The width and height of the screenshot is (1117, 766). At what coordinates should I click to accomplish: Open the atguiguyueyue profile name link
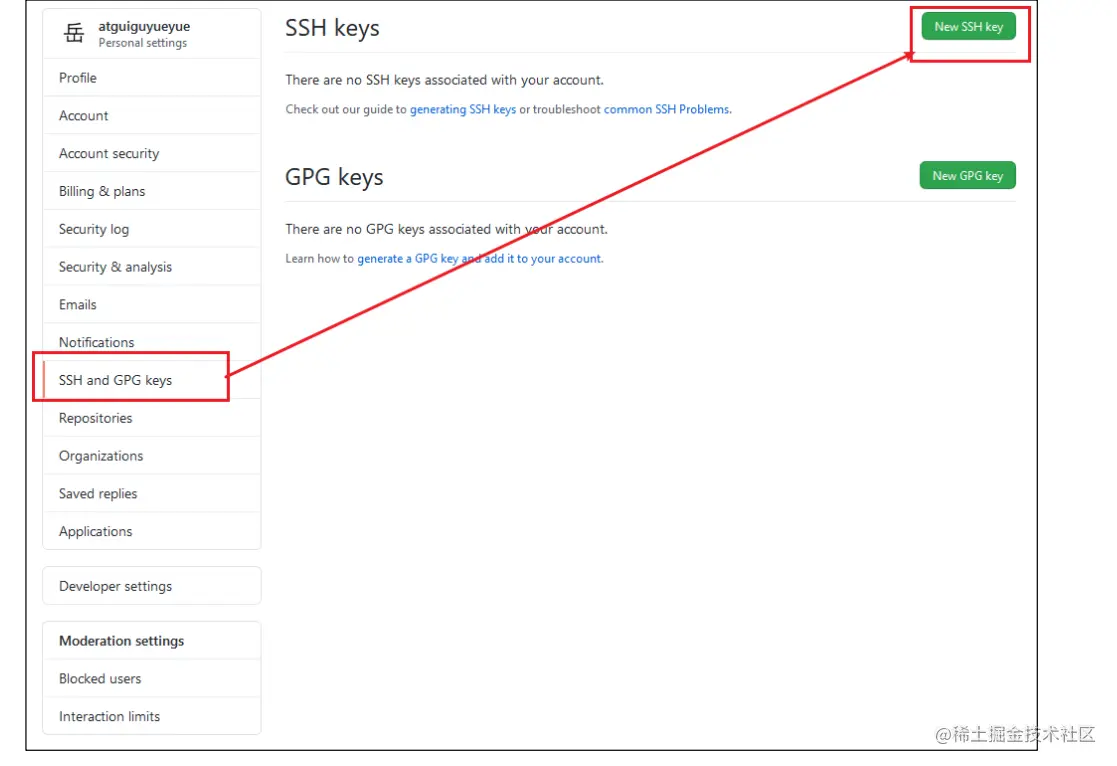[x=144, y=26]
